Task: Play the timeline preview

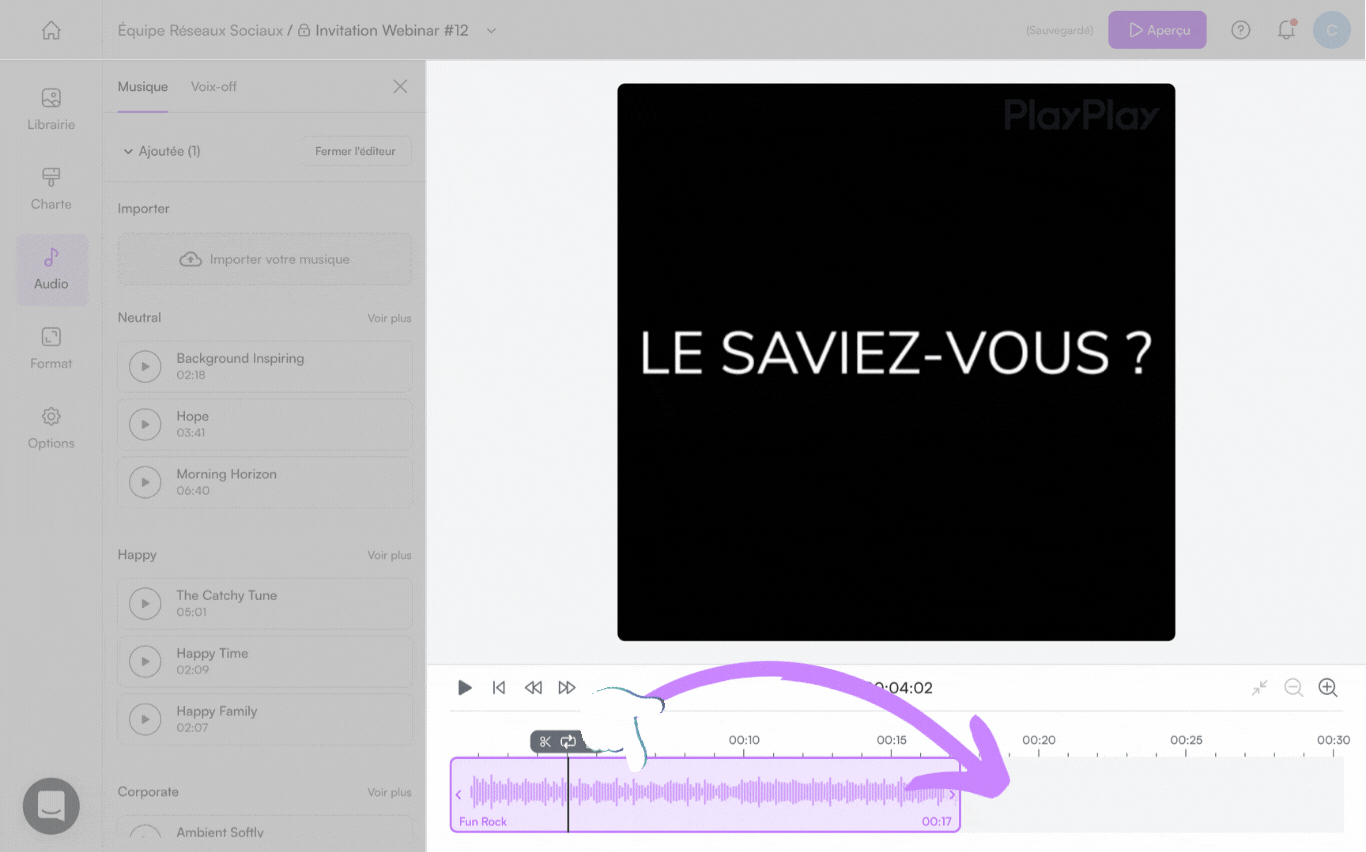Action: pos(465,688)
